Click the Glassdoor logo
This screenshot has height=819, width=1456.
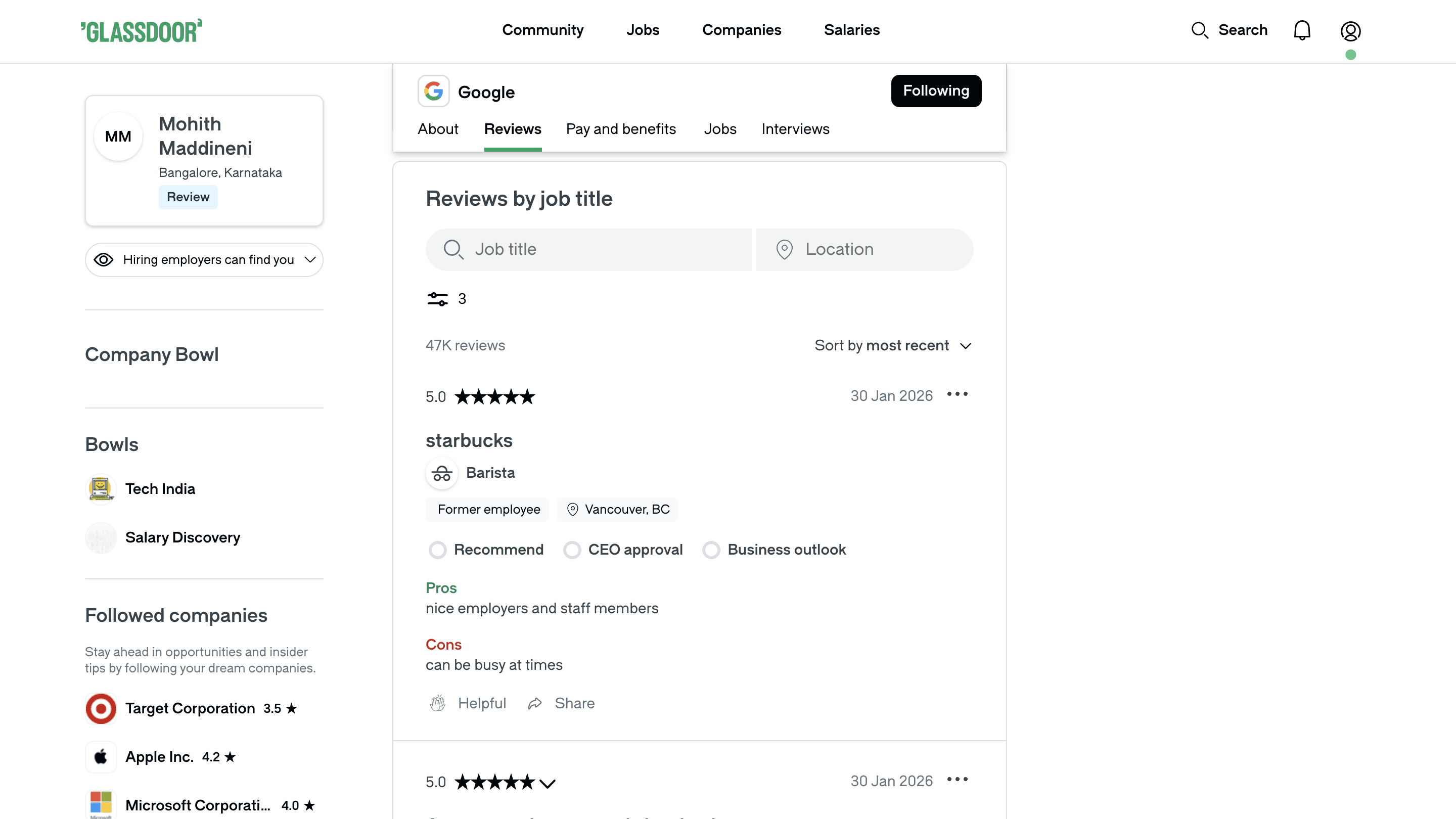tap(141, 30)
